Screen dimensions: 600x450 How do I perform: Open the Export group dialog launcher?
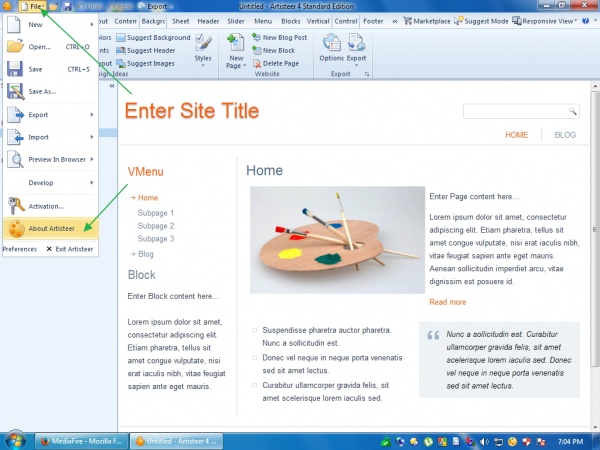click(367, 74)
